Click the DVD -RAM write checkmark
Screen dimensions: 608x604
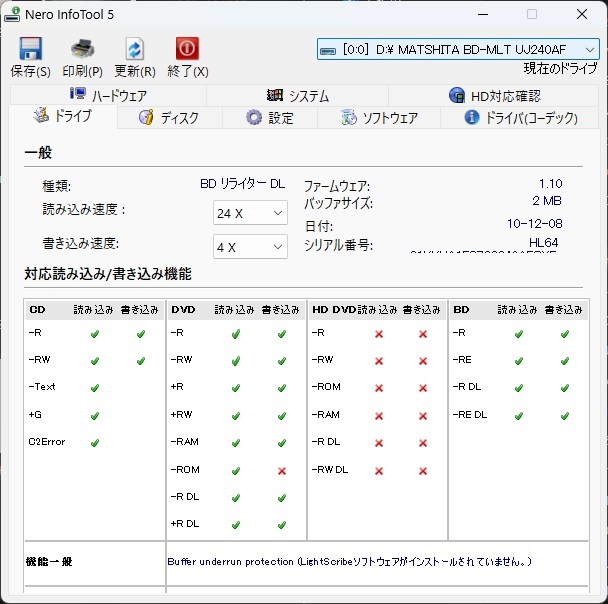[282, 443]
